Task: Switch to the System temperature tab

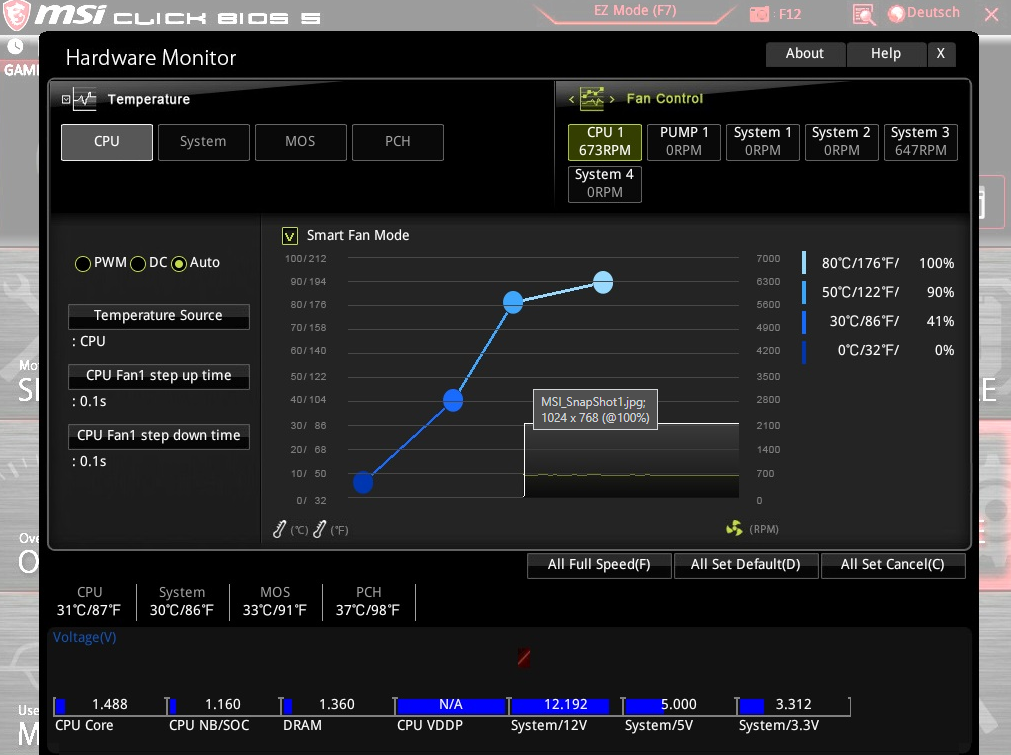Action: [x=204, y=142]
